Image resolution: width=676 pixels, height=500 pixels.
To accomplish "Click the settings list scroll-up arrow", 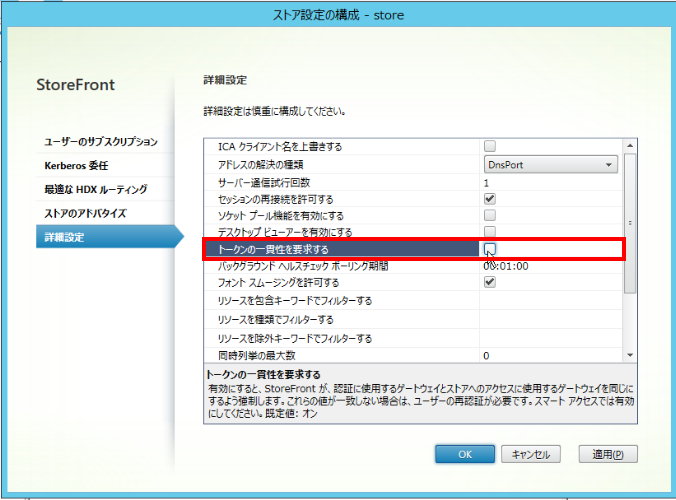I will tap(630, 146).
